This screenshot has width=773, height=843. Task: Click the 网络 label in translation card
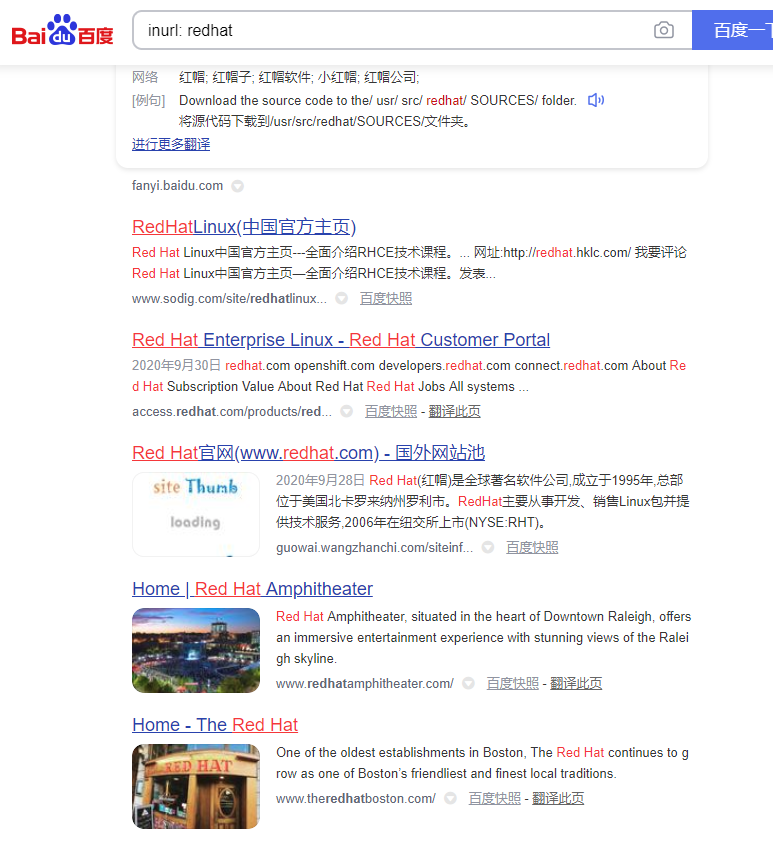coord(145,77)
